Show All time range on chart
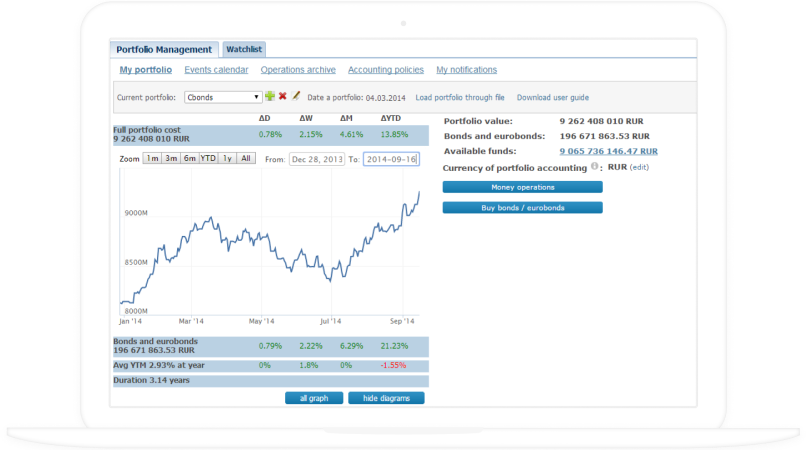This screenshot has height=450, width=806. tap(246, 158)
